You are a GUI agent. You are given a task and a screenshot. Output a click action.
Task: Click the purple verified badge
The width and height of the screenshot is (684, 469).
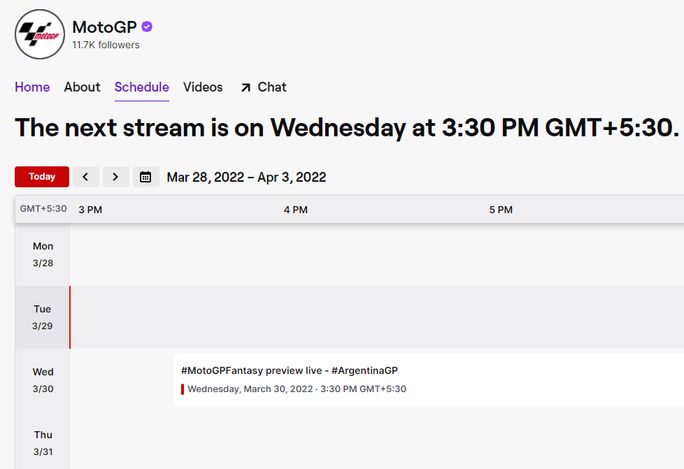coord(147,27)
